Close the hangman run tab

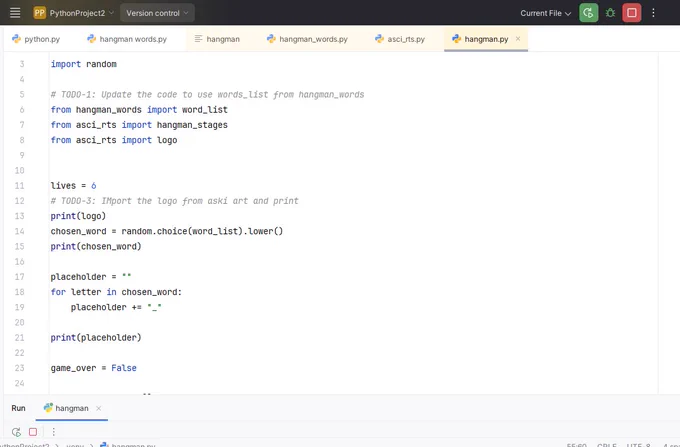[x=98, y=408]
